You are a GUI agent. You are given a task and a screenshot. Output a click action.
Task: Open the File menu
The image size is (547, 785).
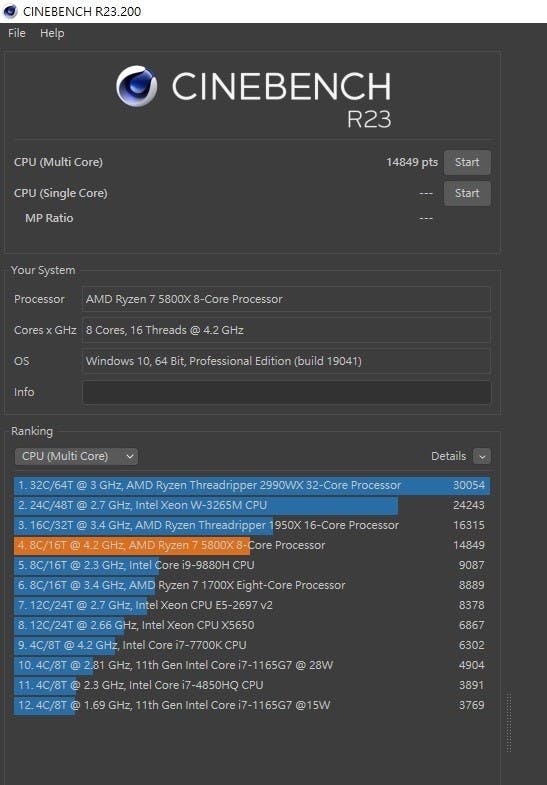[17, 33]
